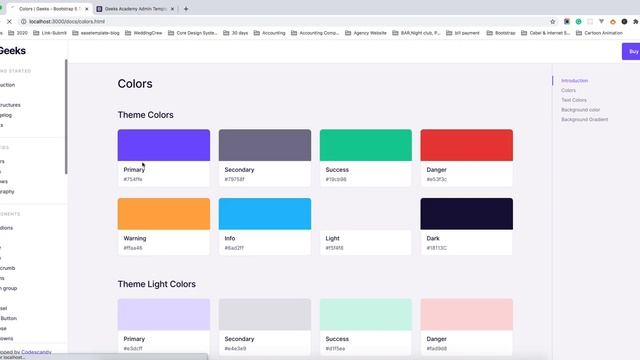Screen dimensions: 640x360
Task: Click the site info icon in address bar
Action: click(x=24, y=22)
